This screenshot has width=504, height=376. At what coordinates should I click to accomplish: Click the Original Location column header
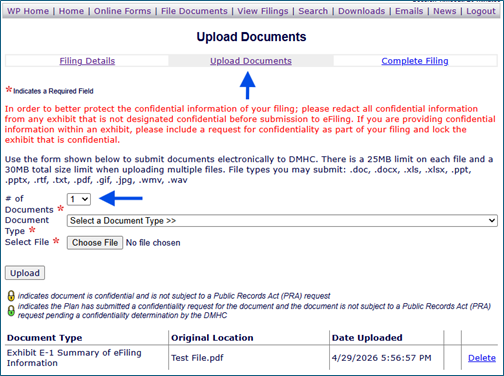coord(212,338)
